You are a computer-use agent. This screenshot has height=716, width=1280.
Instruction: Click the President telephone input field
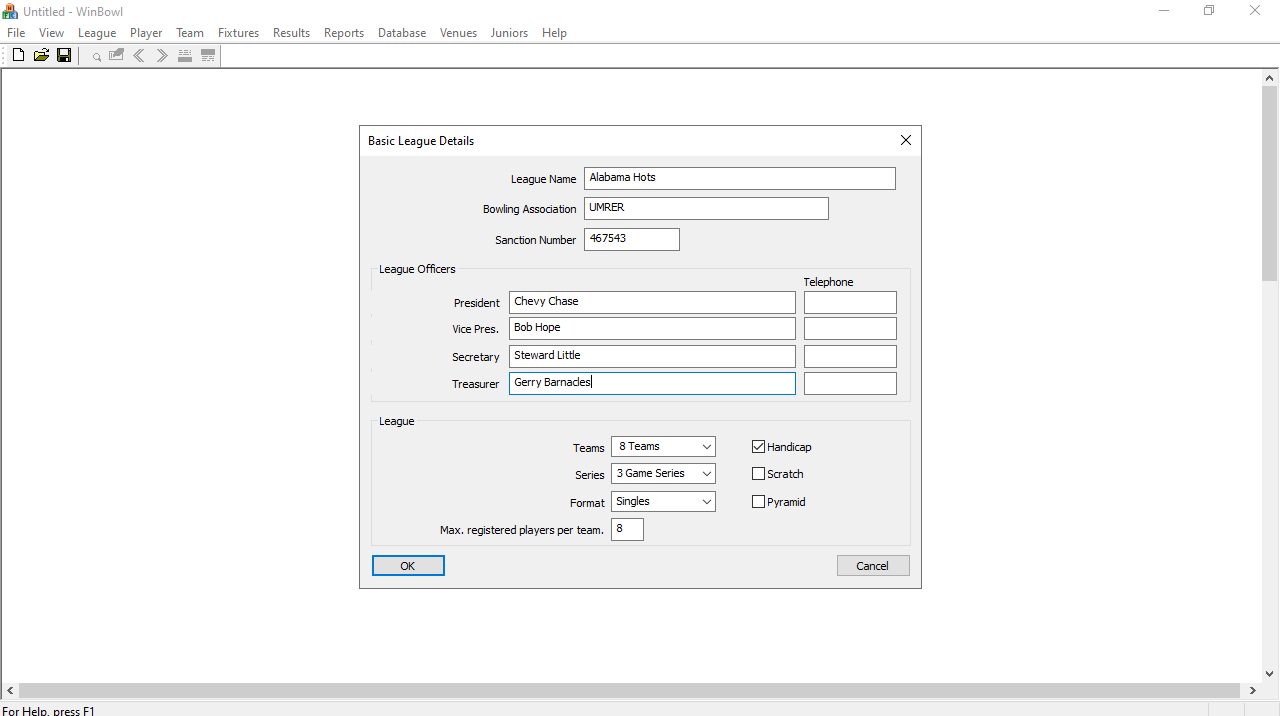coord(850,302)
